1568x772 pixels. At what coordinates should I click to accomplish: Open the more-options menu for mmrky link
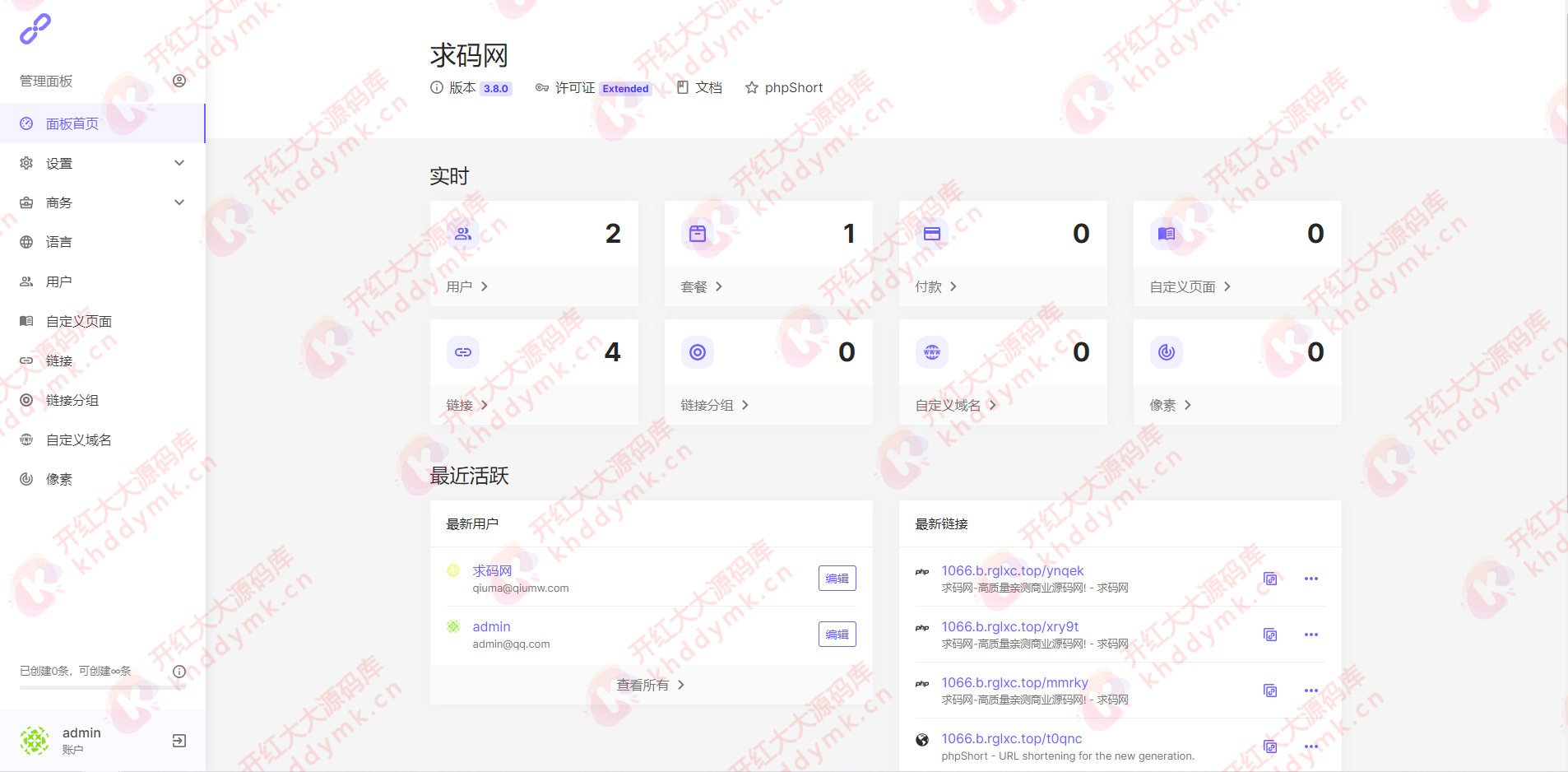pos(1311,691)
